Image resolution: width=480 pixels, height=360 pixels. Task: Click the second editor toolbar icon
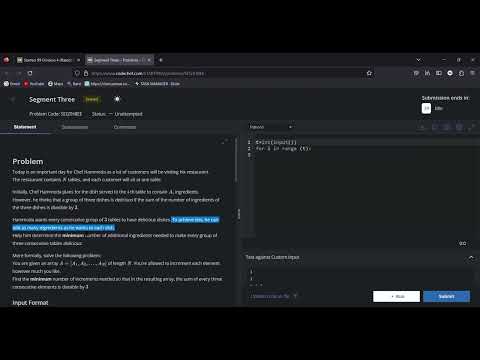(435, 127)
